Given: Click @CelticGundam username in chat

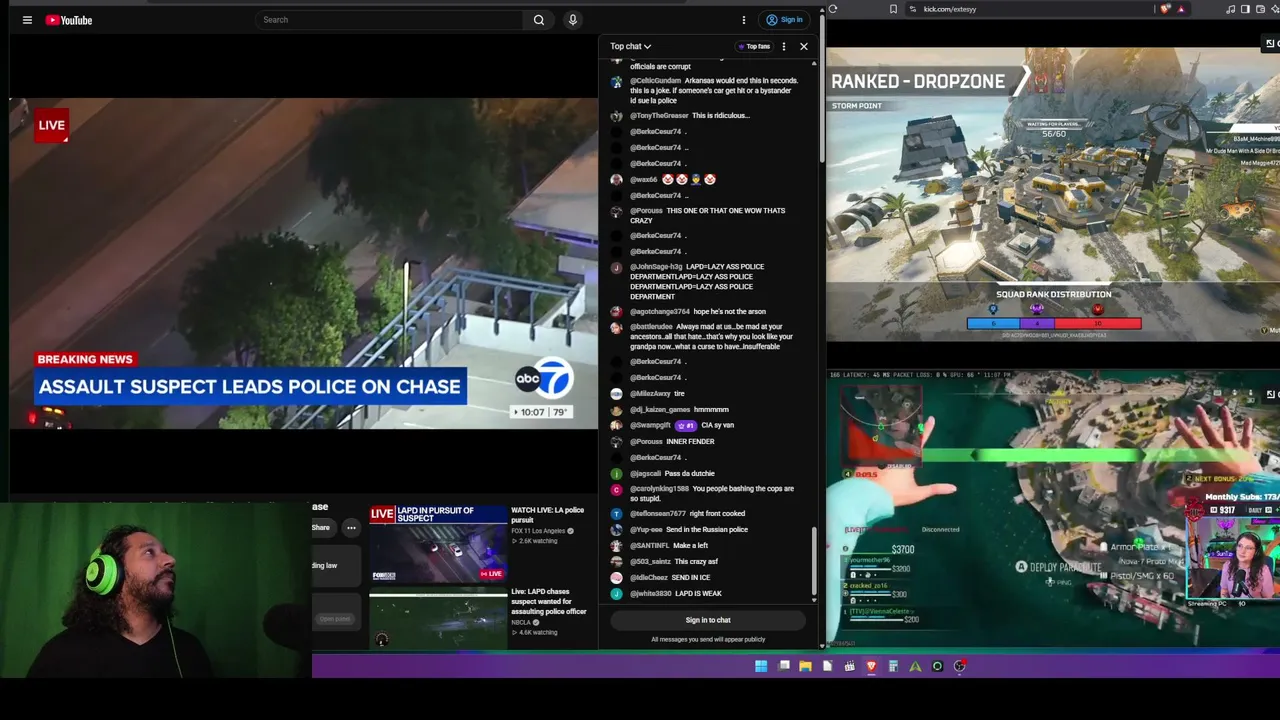Looking at the screenshot, I should click(655, 80).
